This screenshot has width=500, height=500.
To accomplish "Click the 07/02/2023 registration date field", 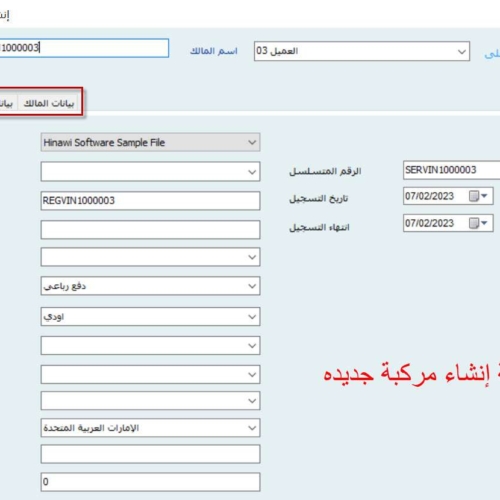I will tap(436, 196).
